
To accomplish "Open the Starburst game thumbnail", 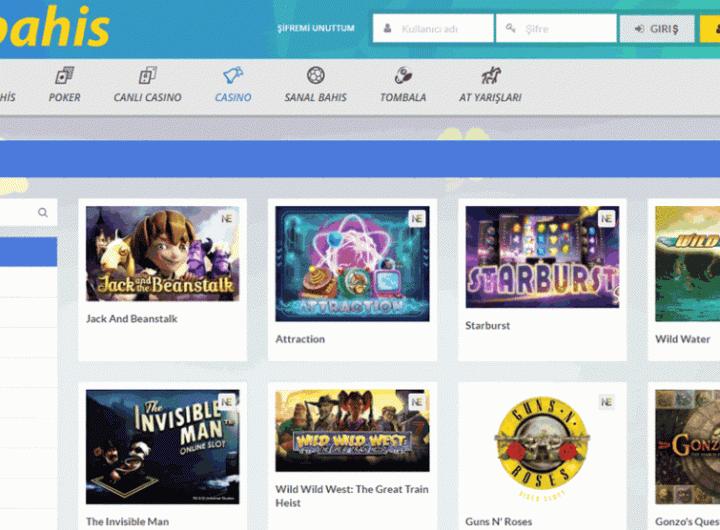I will point(542,257).
